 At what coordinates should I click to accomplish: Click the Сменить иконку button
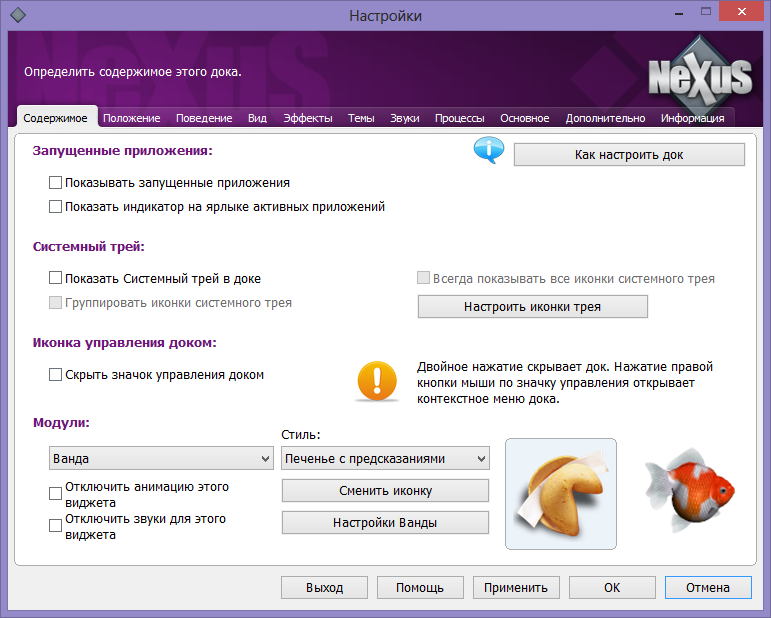386,491
